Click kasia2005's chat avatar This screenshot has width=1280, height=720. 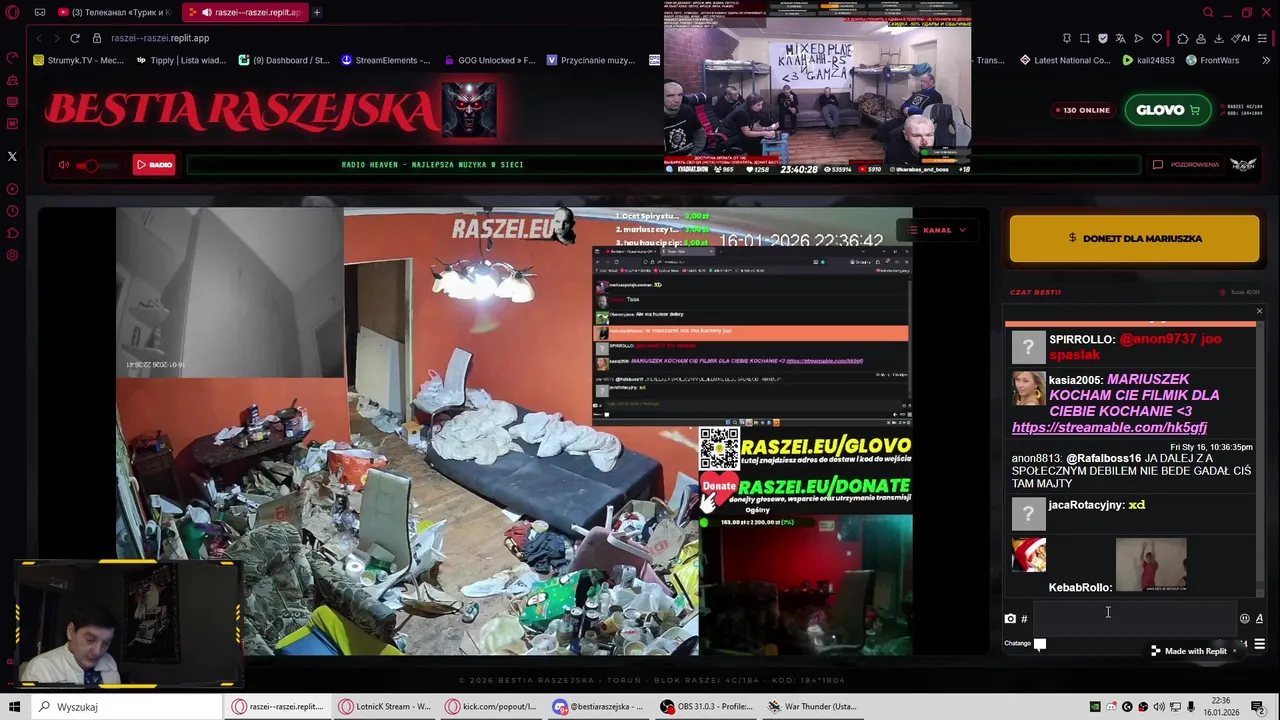click(1028, 388)
